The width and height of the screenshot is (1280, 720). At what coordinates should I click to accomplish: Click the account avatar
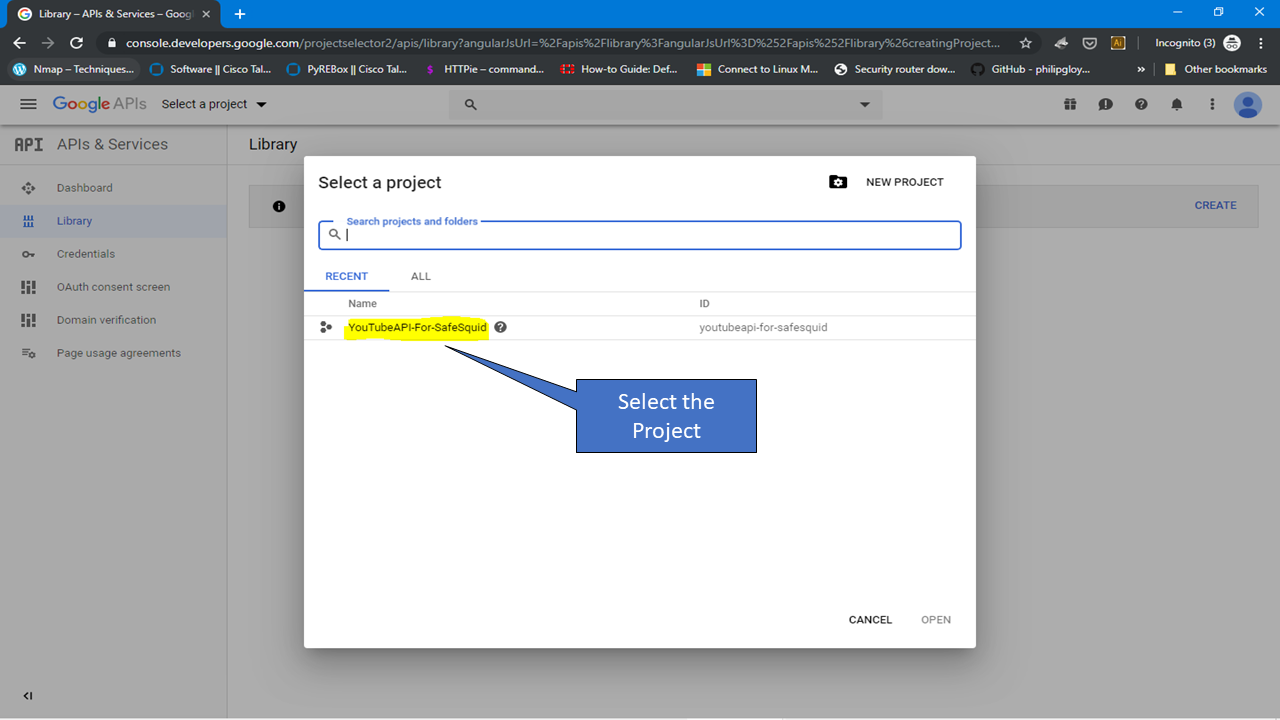pyautogui.click(x=1248, y=105)
